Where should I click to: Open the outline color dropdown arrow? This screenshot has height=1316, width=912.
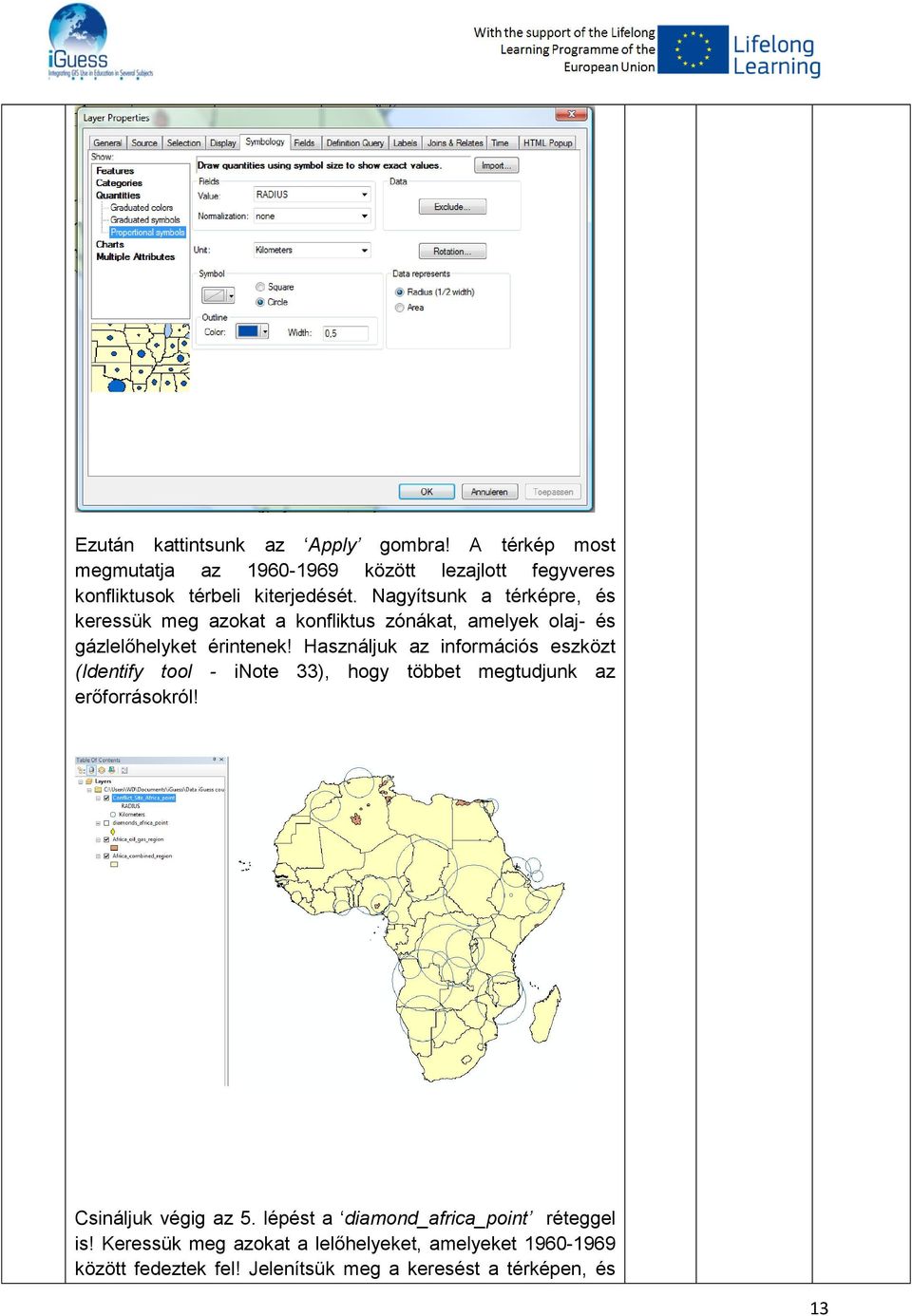tap(265, 331)
